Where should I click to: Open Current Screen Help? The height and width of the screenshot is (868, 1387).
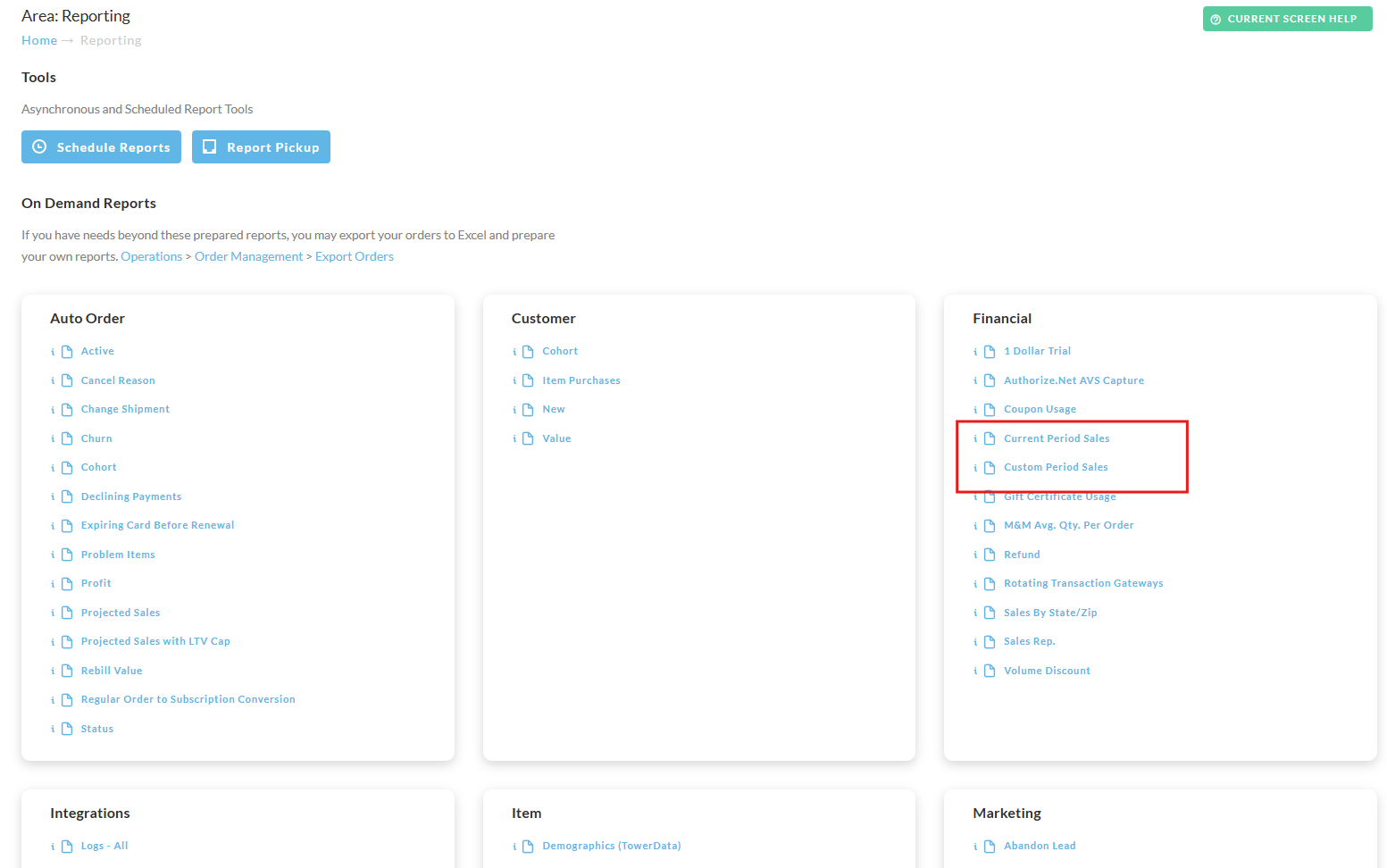pos(1287,19)
